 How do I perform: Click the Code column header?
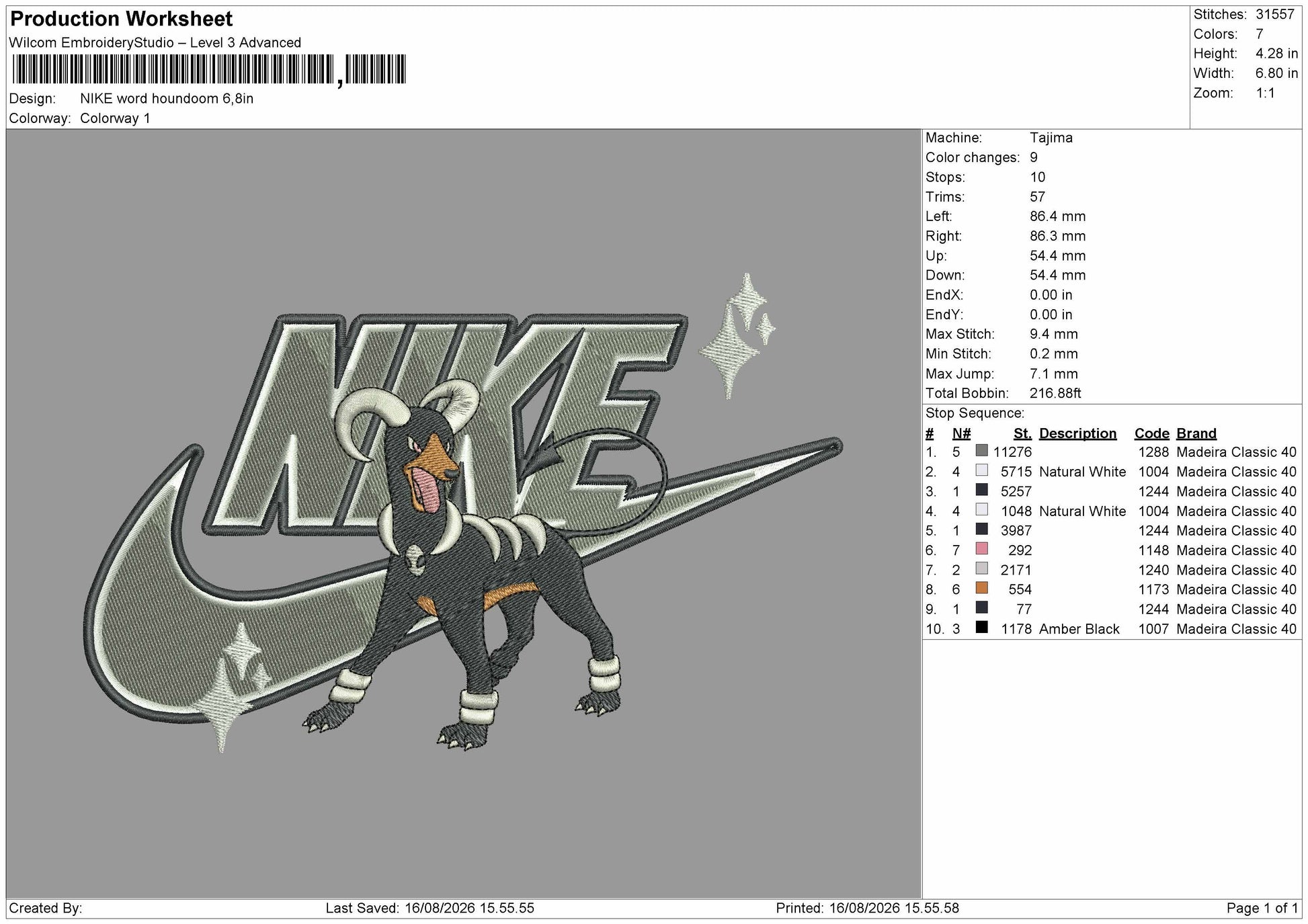tap(1152, 434)
